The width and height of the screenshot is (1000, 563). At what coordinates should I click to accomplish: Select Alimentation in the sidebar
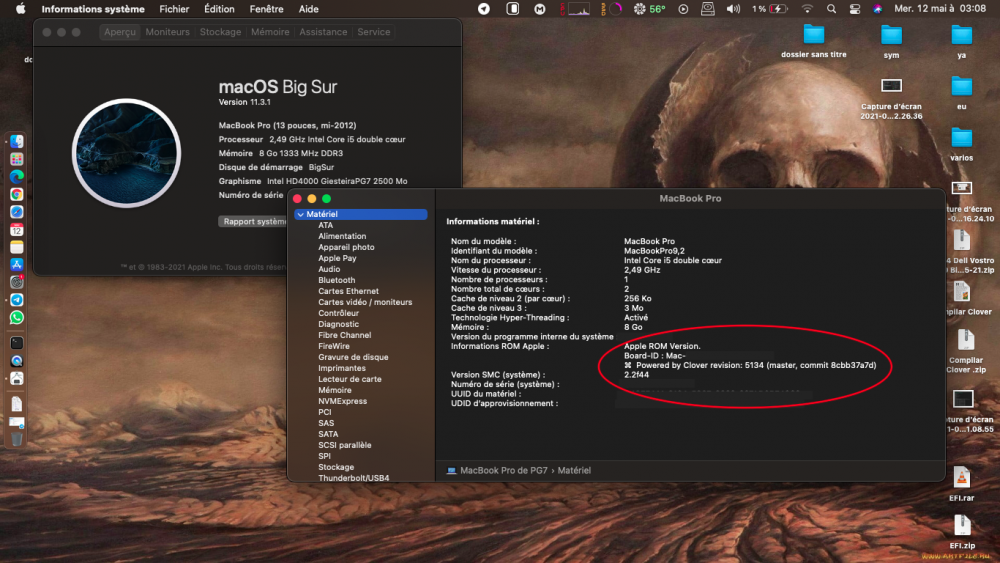(342, 236)
